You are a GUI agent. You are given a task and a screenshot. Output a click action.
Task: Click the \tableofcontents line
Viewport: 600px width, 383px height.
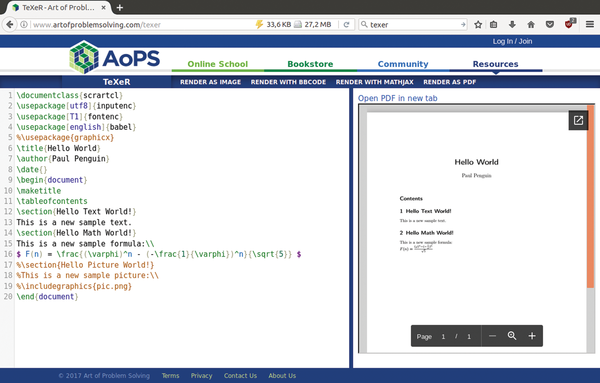(52, 201)
